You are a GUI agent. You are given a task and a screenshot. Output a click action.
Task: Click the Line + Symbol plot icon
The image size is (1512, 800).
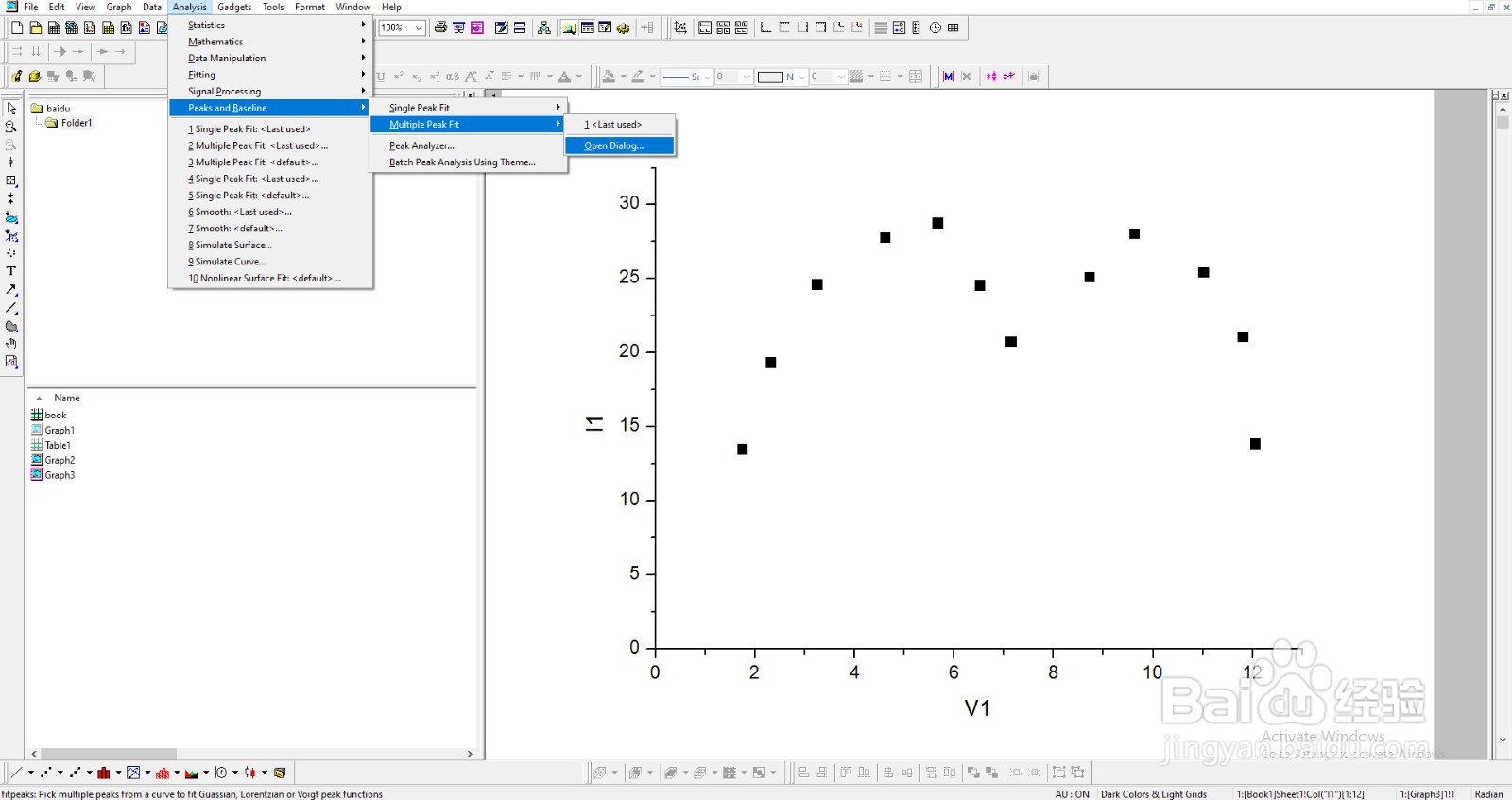pyautogui.click(x=75, y=773)
